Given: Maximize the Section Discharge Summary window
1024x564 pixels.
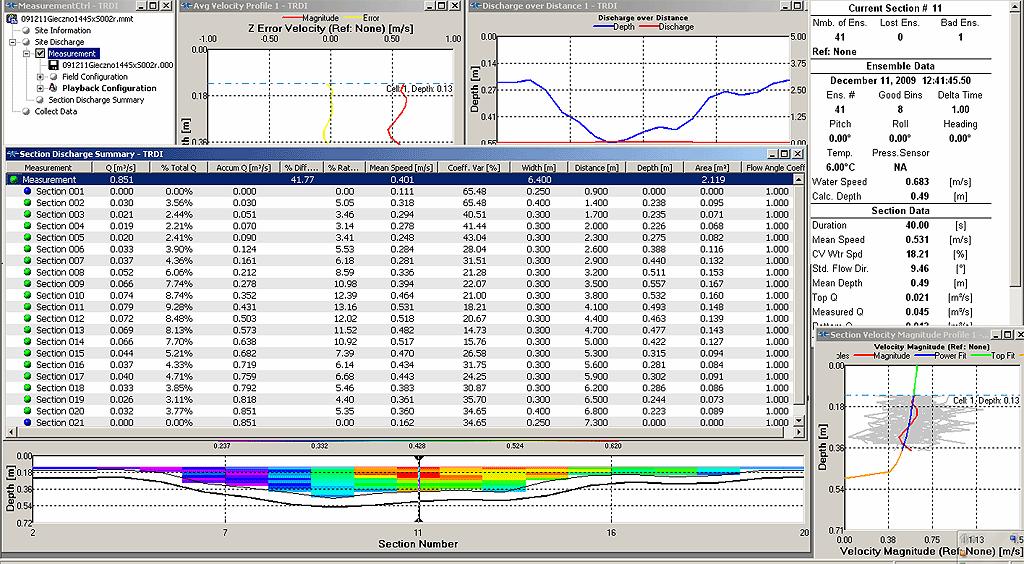Looking at the screenshot, I should [x=786, y=154].
